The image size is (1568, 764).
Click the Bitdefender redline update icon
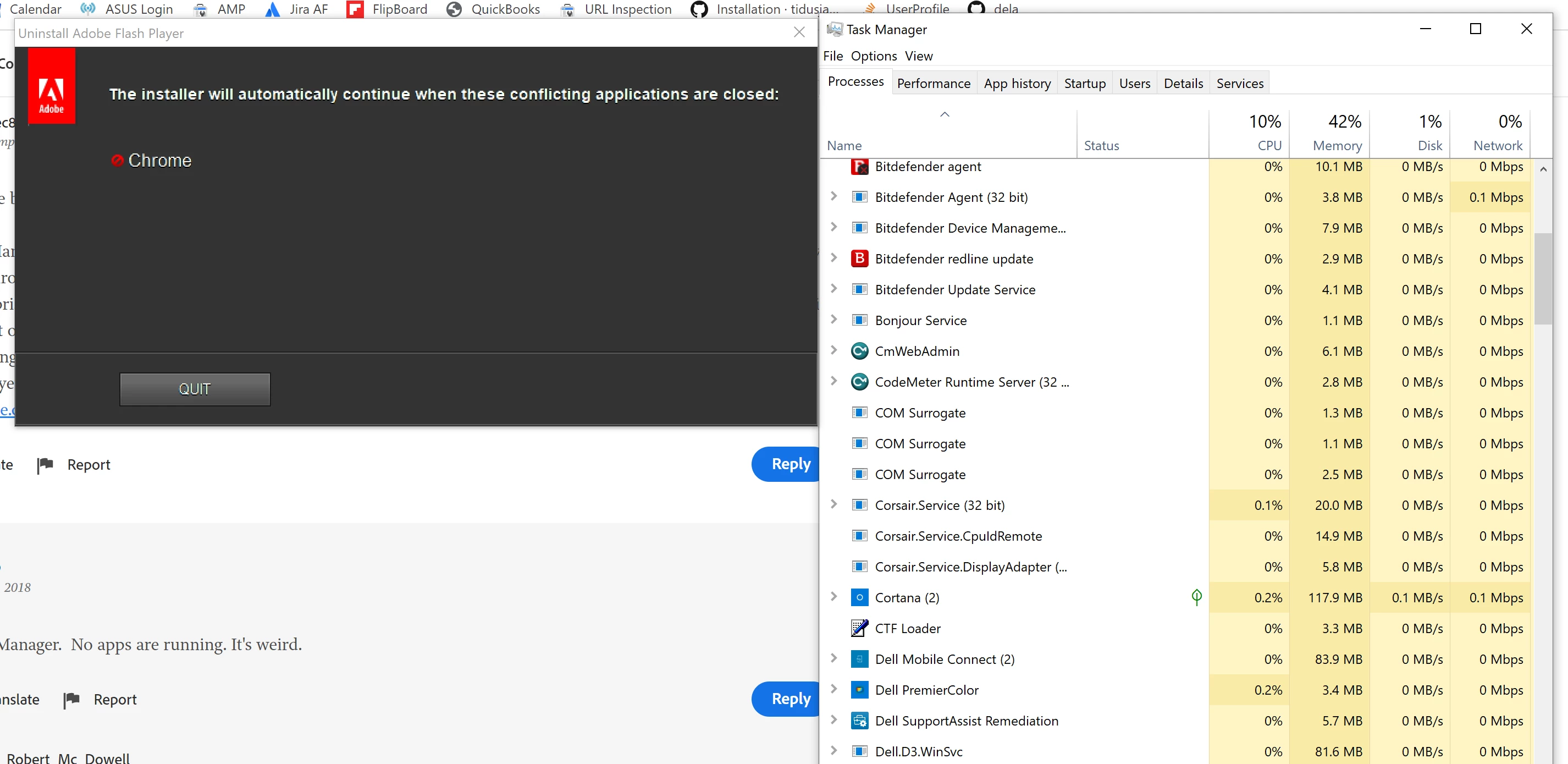pos(859,259)
